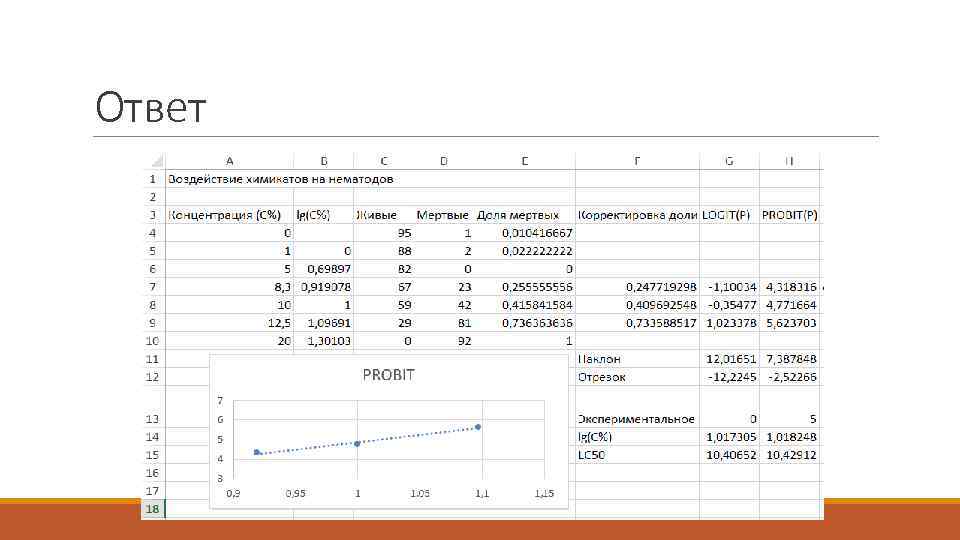Screen dimensions: 960x540
Task: Select the PROBIT chart title
Action: [x=388, y=375]
